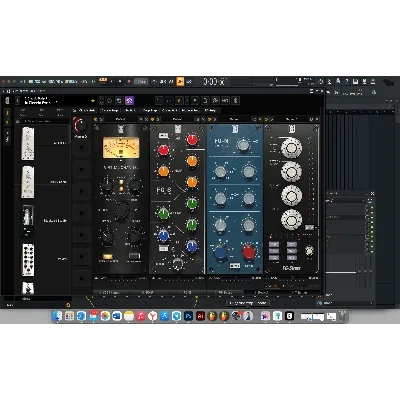Viewport: 400px width, 400px height.
Task: Click the bottom blue knob in FG-S right column
Action: (192, 246)
